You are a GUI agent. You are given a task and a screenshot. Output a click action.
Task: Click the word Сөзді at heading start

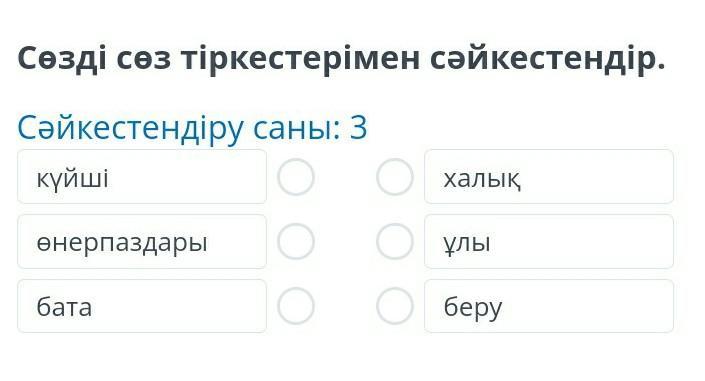tap(62, 59)
